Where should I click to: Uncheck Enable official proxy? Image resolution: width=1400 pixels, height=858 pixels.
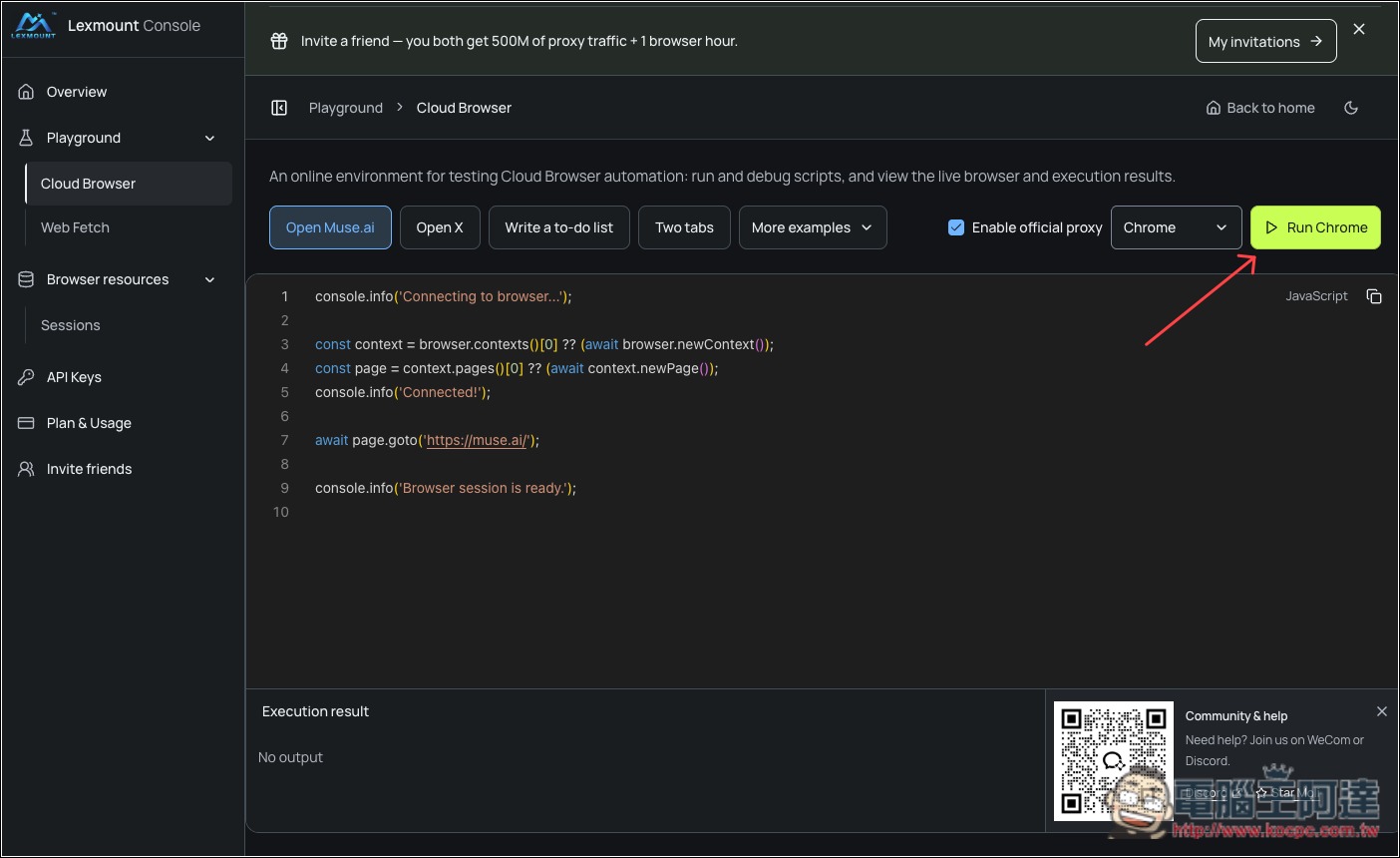pos(955,227)
